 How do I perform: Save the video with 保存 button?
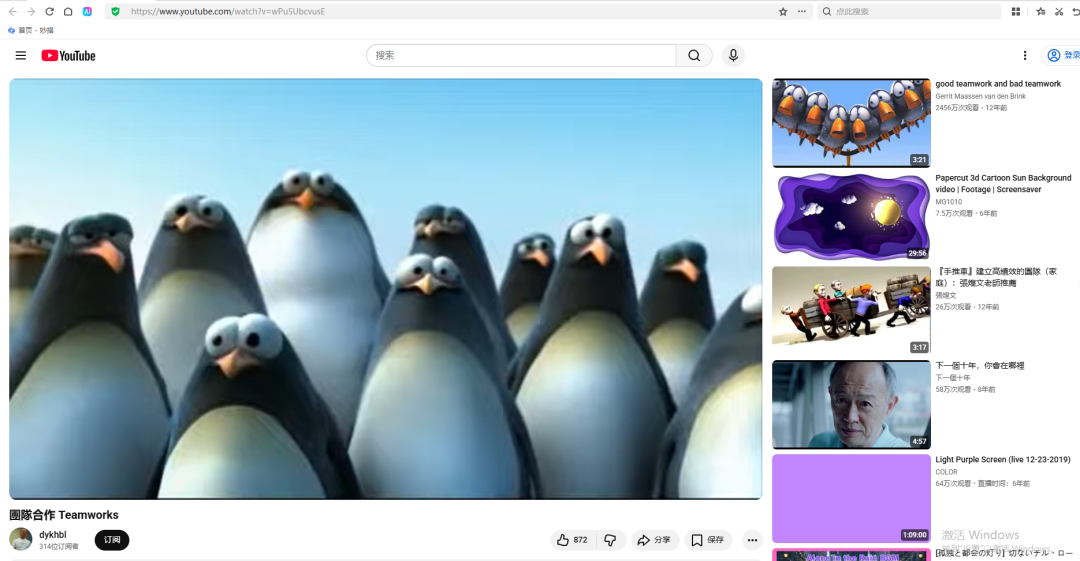click(708, 540)
